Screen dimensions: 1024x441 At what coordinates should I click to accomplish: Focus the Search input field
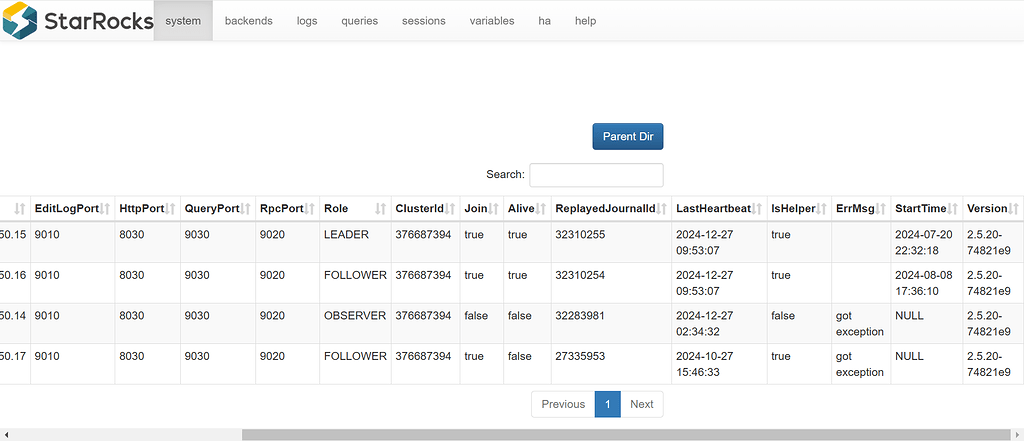click(x=596, y=175)
